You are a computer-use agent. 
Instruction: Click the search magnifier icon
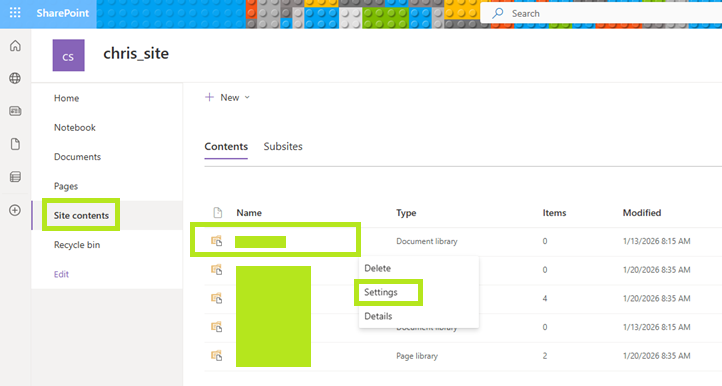pos(497,13)
